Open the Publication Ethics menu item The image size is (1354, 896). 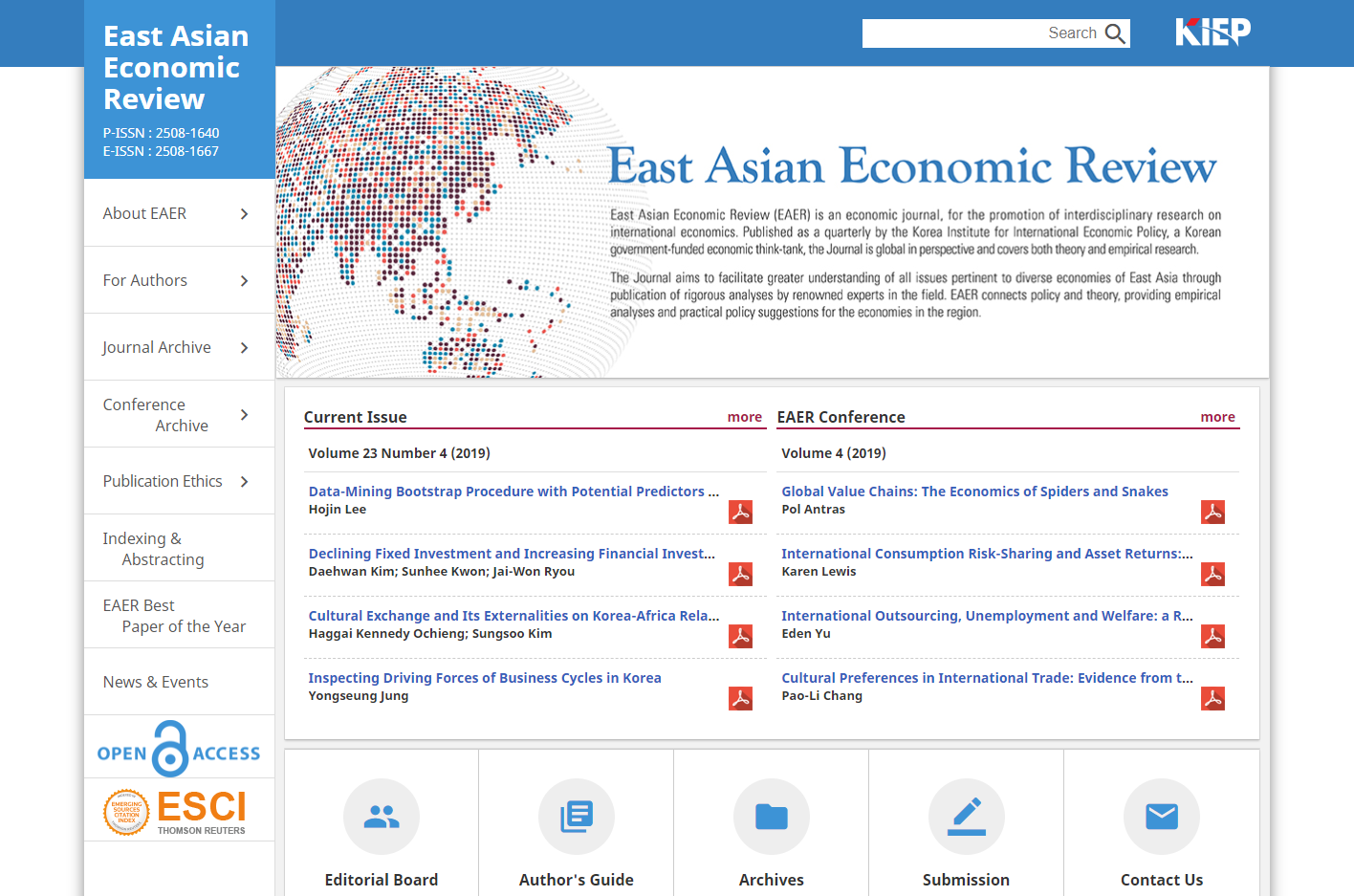point(163,481)
